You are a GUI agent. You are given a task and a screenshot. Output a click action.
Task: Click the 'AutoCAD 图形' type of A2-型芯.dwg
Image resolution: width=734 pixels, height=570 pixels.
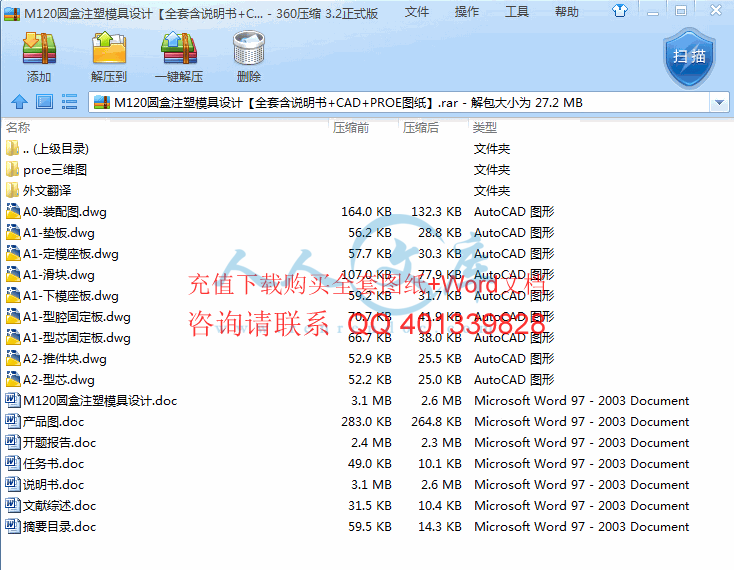click(x=514, y=380)
